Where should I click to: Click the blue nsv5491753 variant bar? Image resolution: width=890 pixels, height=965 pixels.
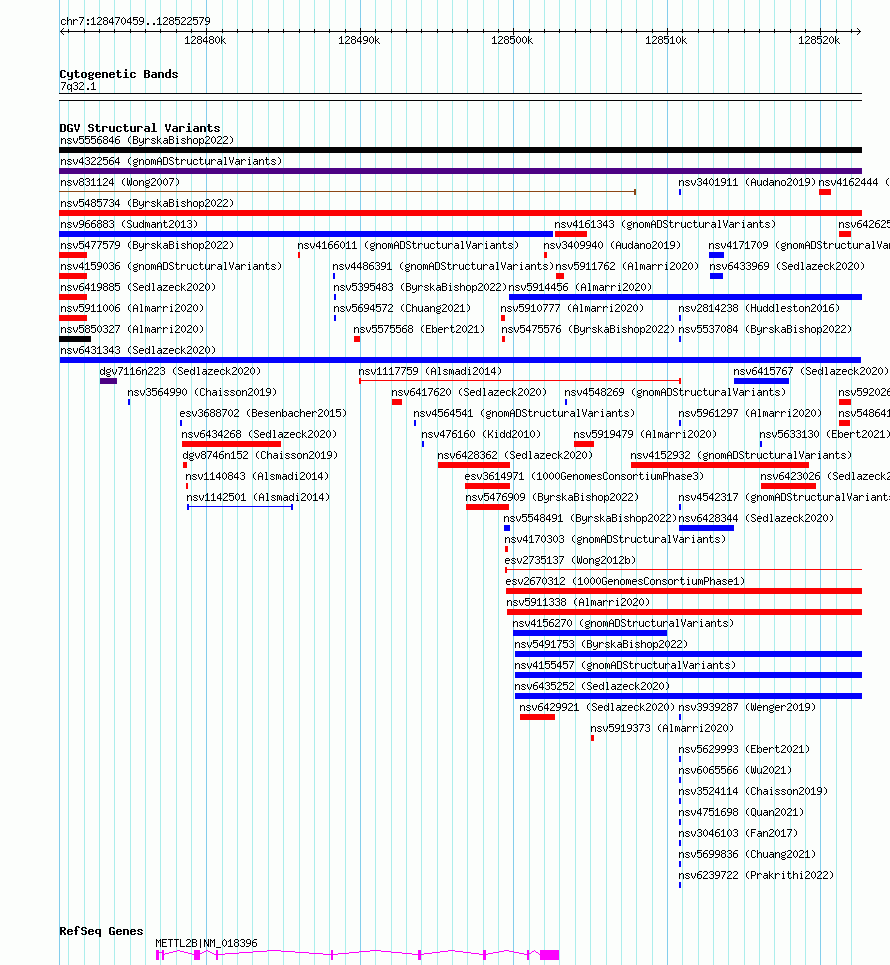click(688, 654)
